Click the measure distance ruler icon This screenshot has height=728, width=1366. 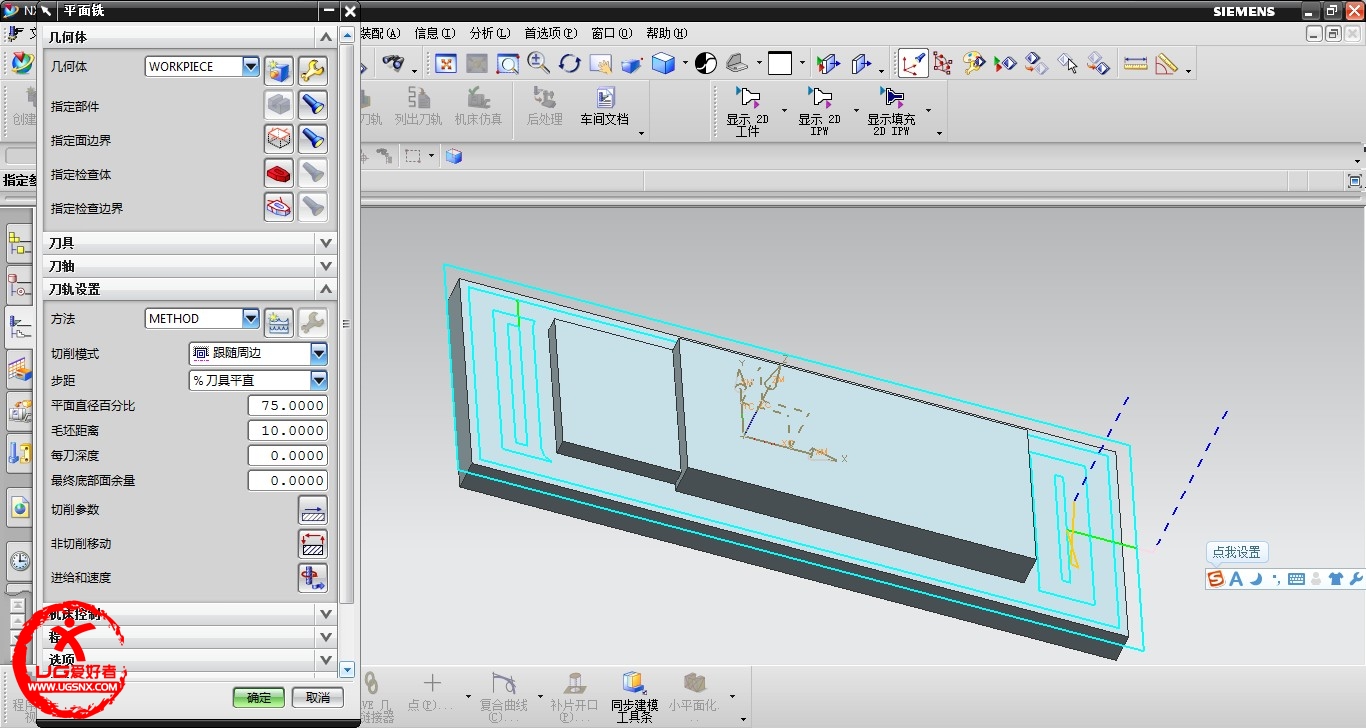[1136, 64]
